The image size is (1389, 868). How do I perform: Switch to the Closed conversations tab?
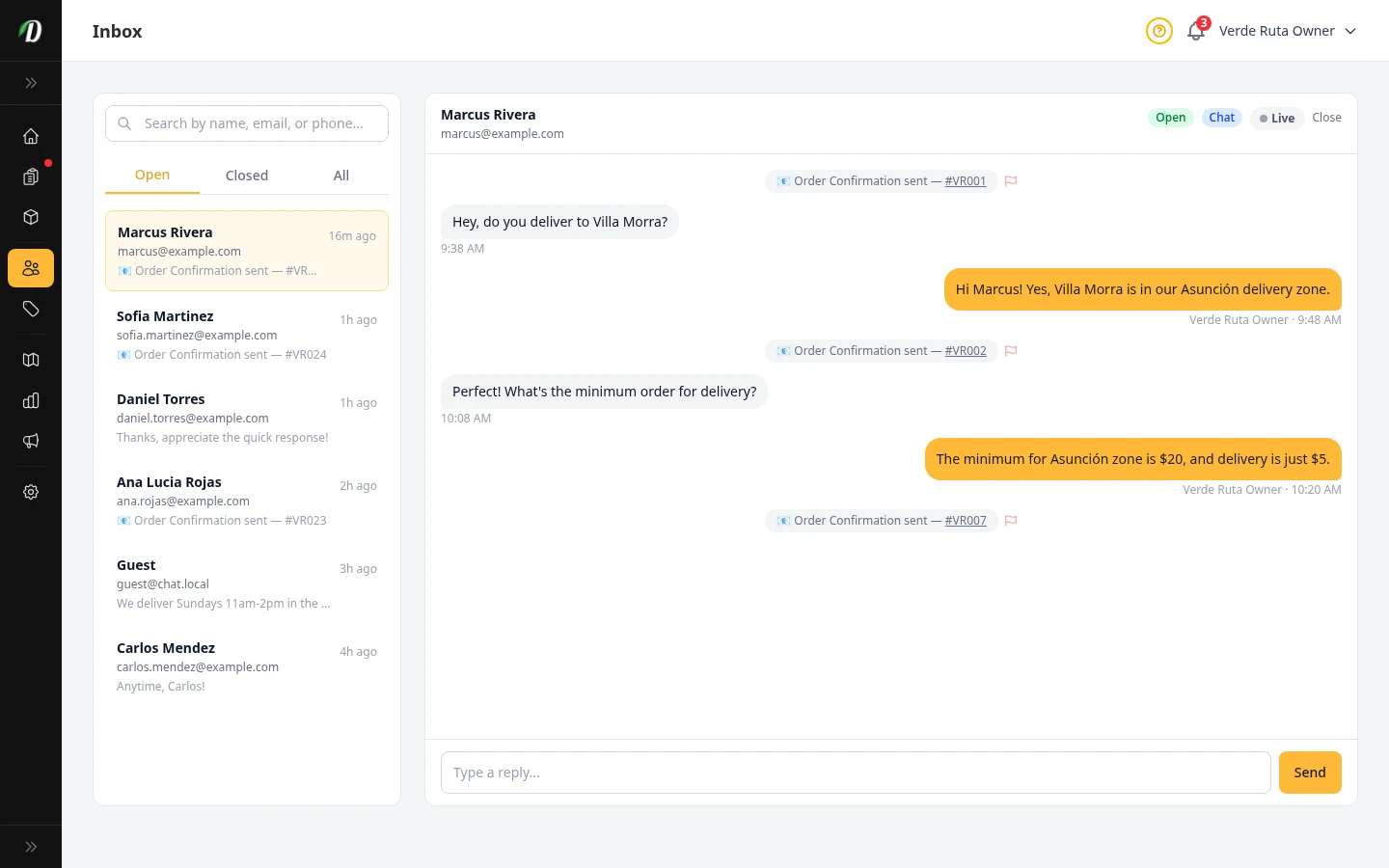coord(246,175)
